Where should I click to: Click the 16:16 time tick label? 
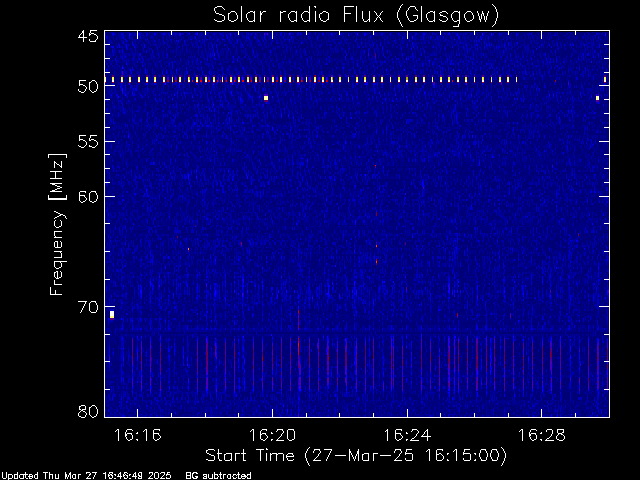coord(138,435)
